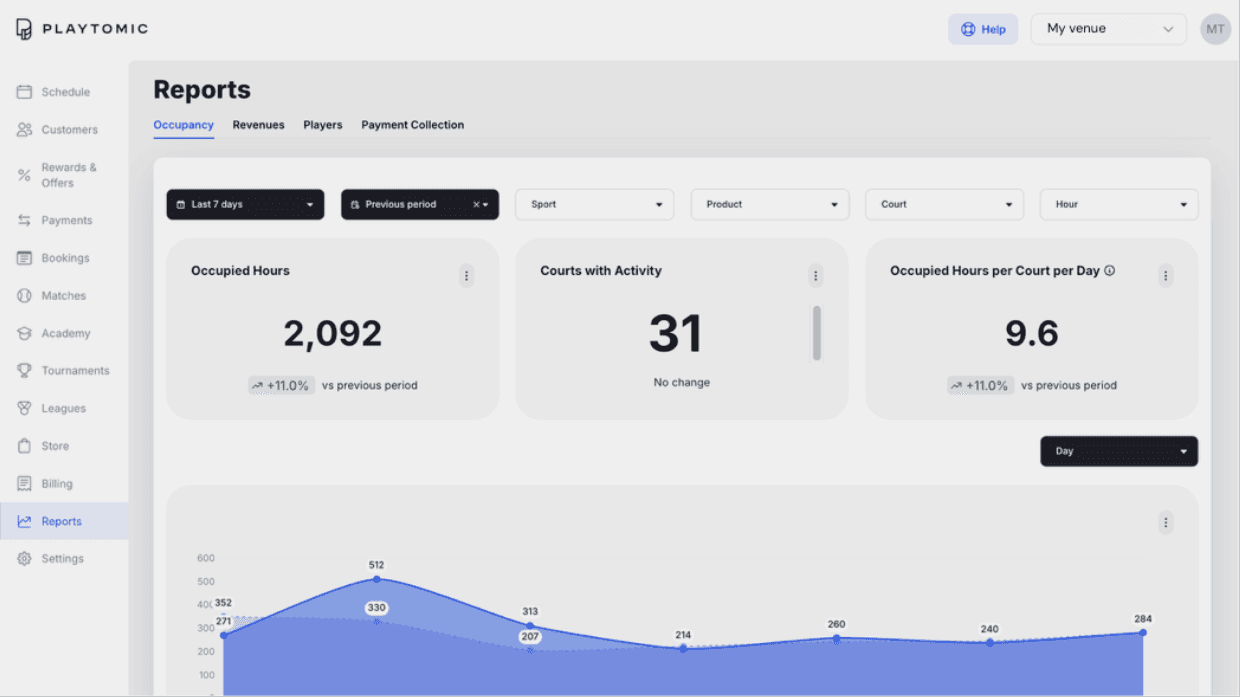Click info icon beside Occupied Hours per Court
Screen dimensions: 1240x697
[1109, 271]
